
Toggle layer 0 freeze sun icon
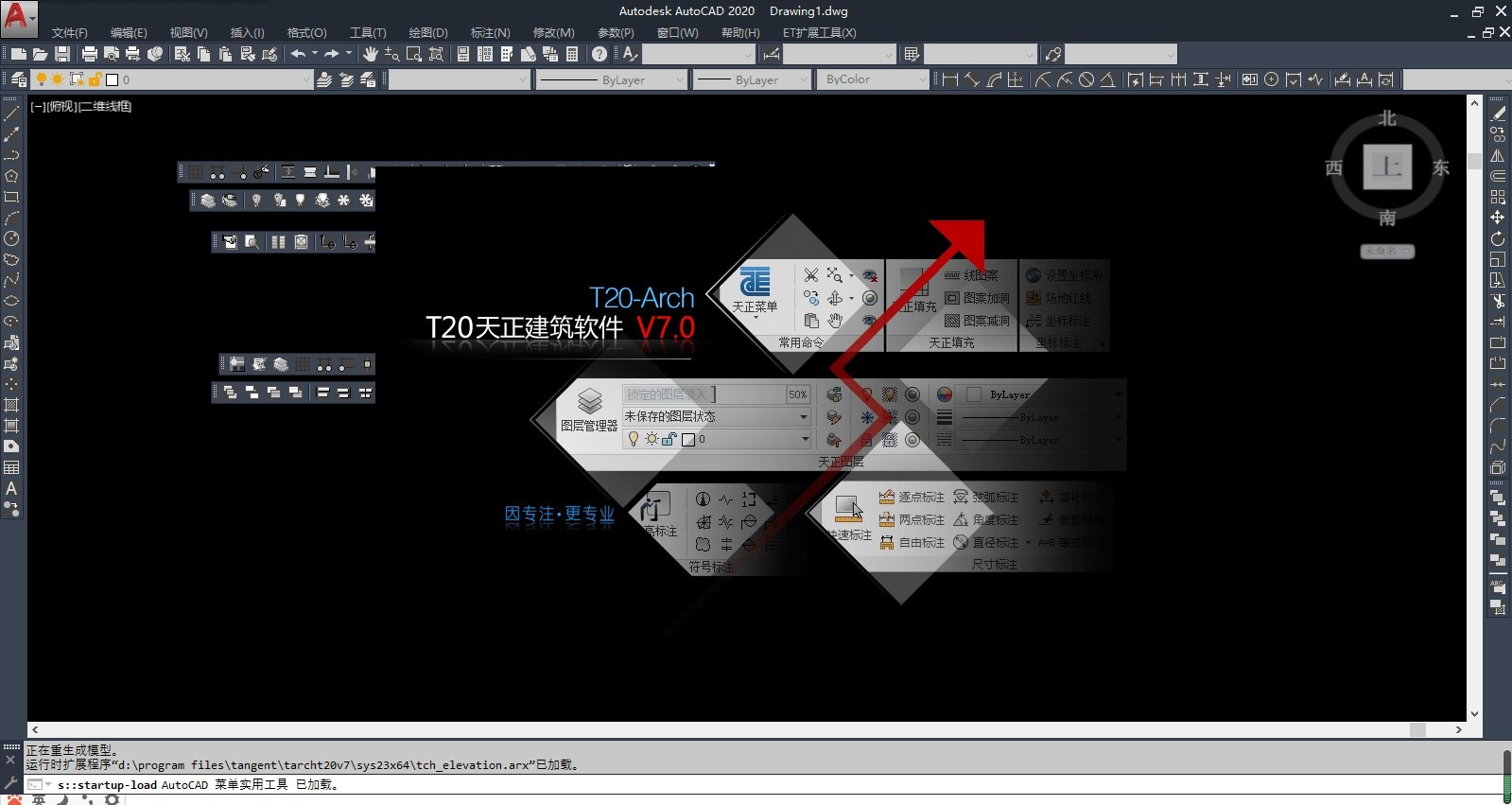(58, 79)
